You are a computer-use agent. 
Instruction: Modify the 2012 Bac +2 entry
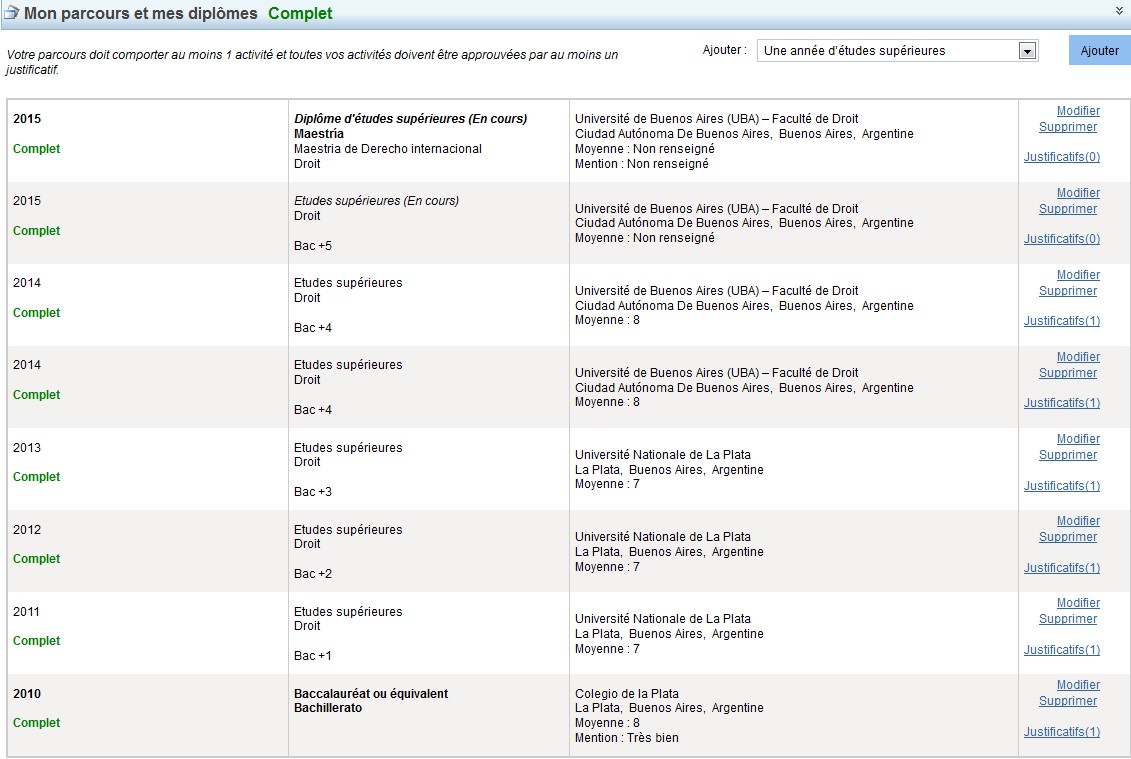[x=1078, y=521]
